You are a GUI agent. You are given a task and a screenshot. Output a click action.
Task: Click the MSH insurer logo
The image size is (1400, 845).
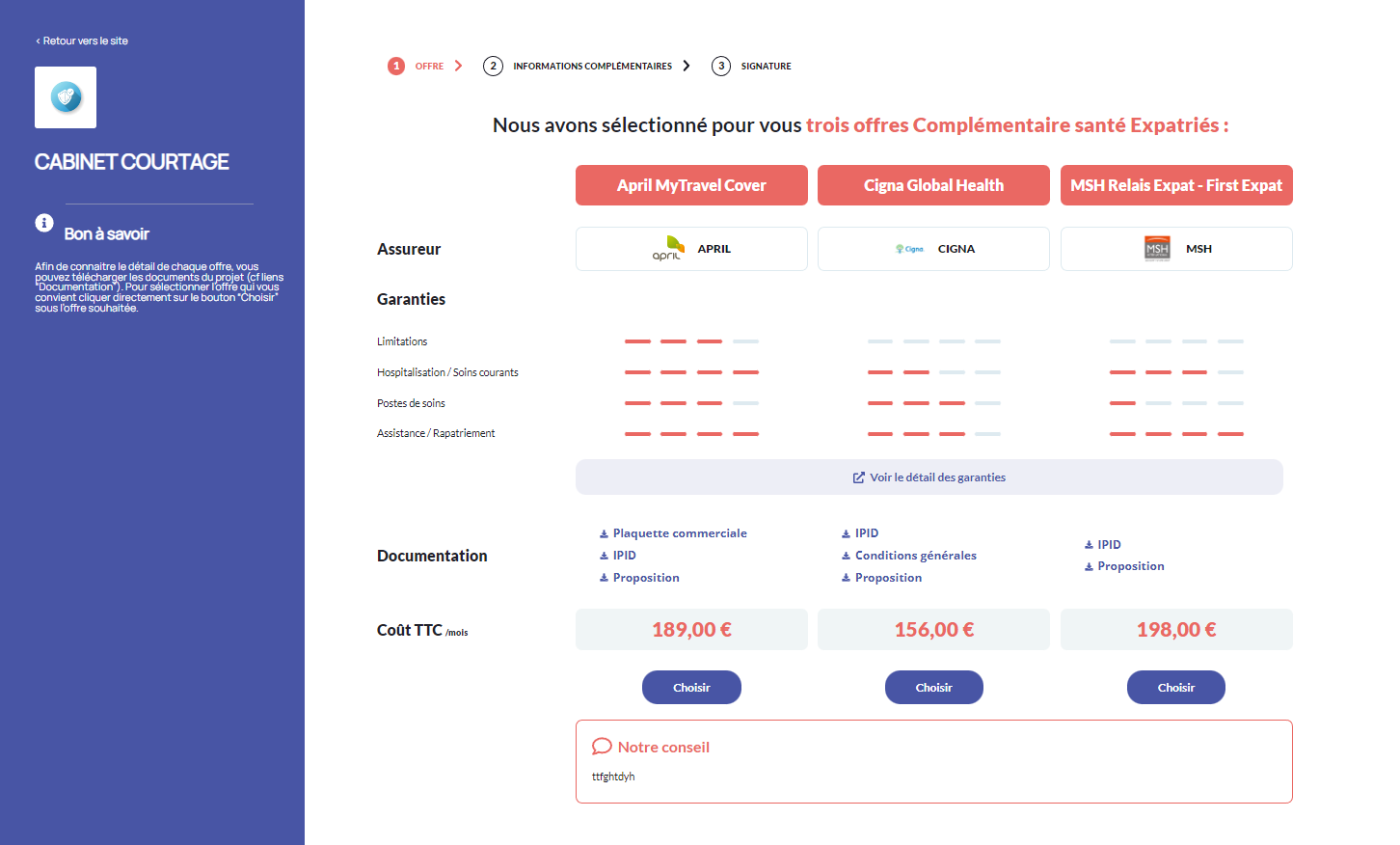pos(1157,249)
